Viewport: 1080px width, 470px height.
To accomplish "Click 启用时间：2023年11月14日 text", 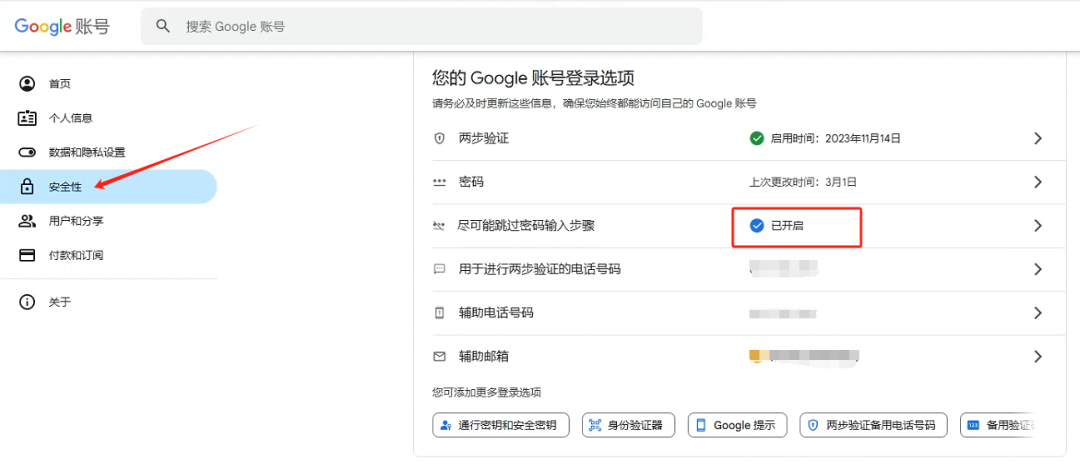I will [x=835, y=139].
